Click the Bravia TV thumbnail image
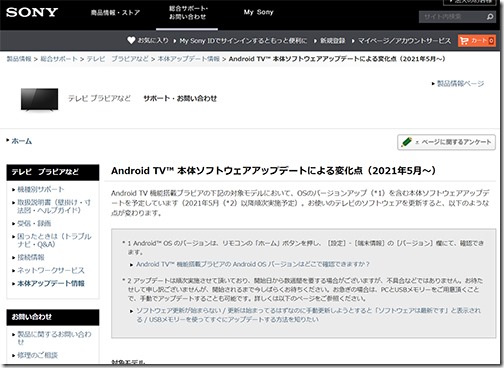The width and height of the screenshot is (504, 368). point(39,99)
